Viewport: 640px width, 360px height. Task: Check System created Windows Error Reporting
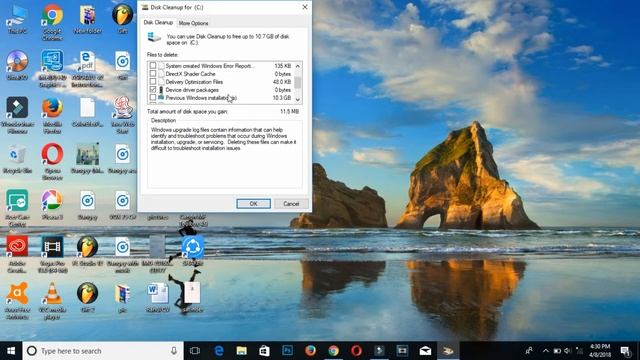(x=153, y=65)
